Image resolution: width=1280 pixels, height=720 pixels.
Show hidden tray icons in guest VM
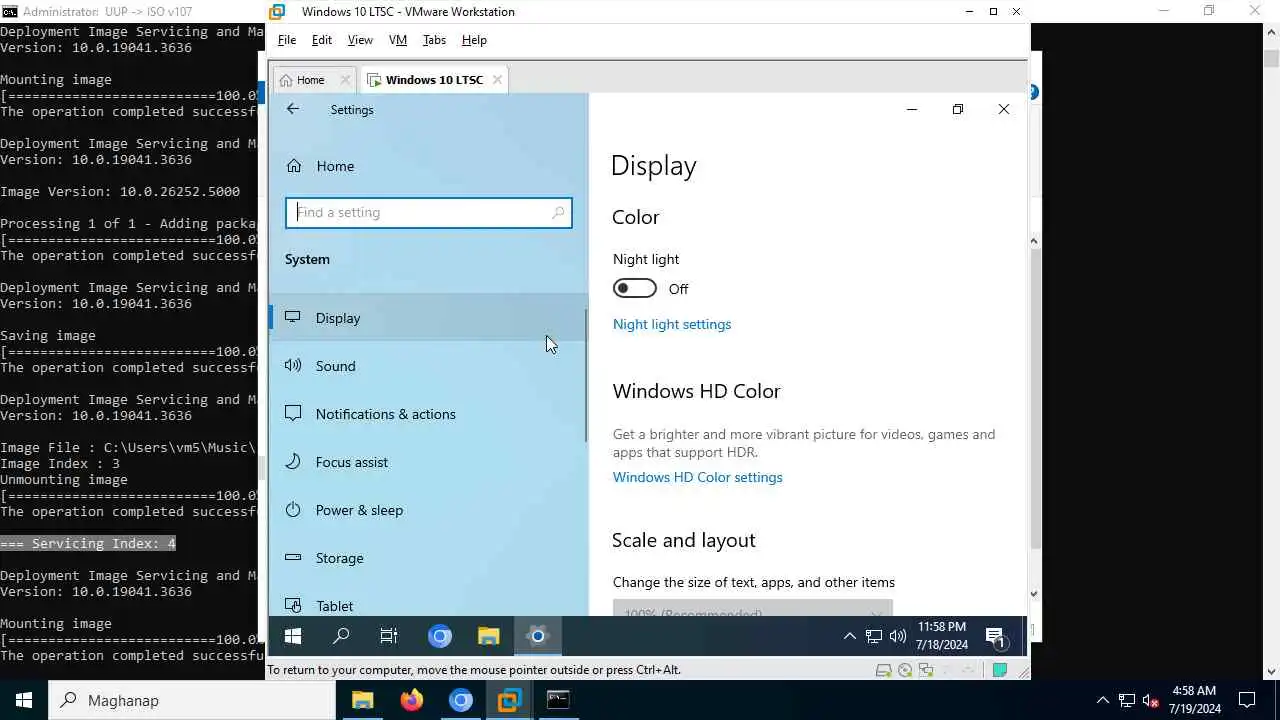(849, 636)
